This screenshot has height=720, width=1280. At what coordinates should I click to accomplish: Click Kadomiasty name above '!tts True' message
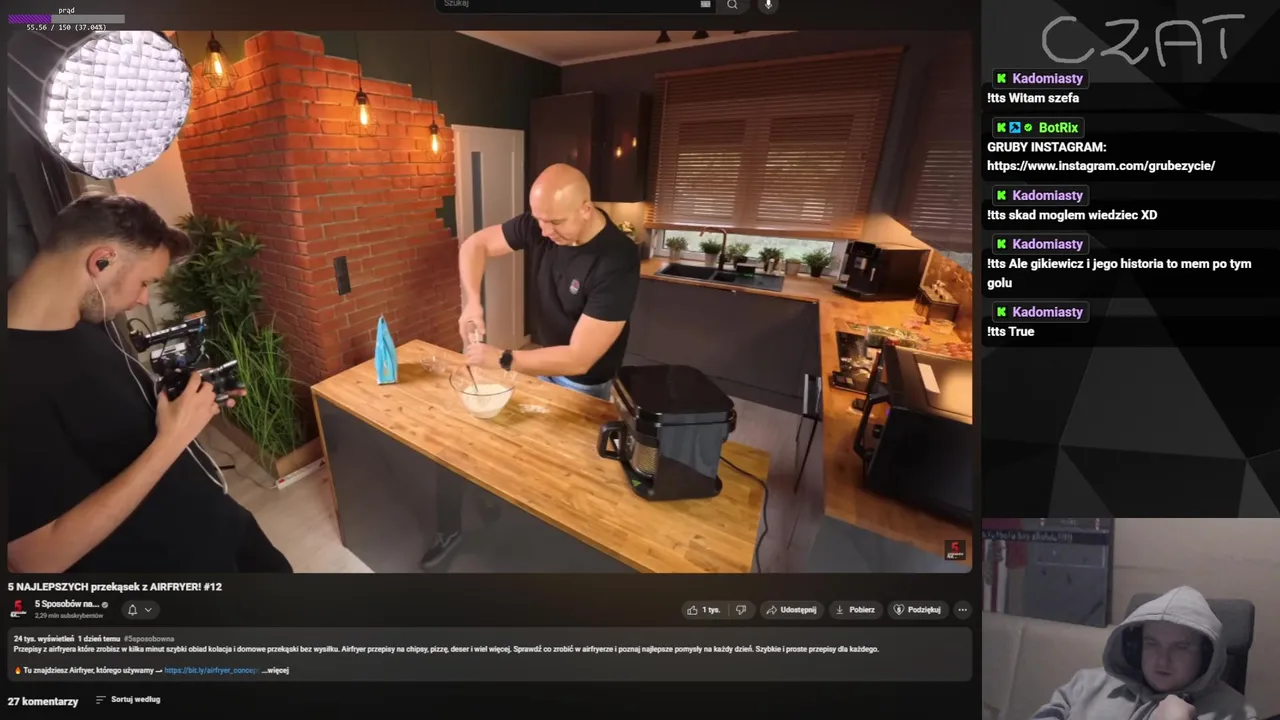[1047, 312]
